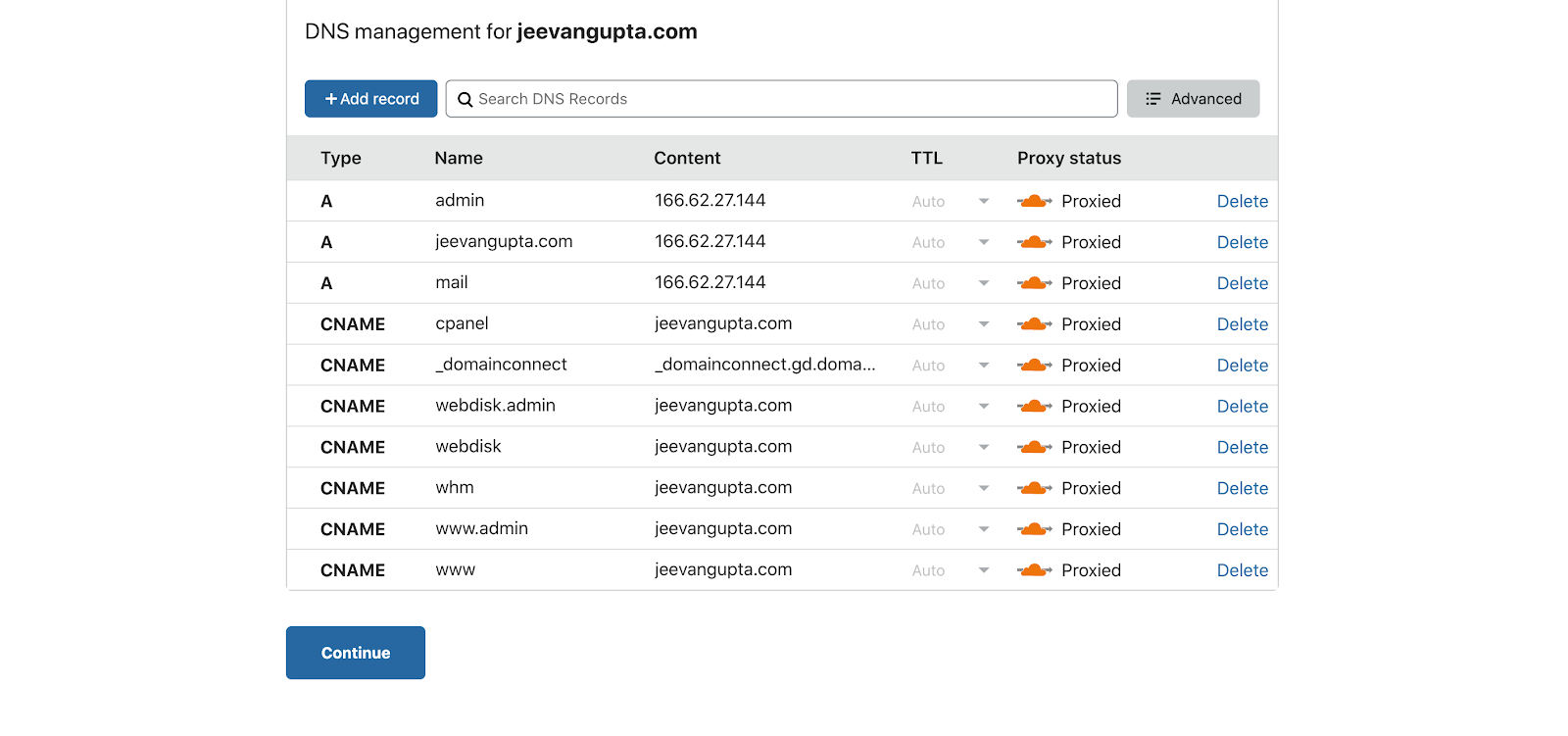Select the admin name cell

(460, 200)
